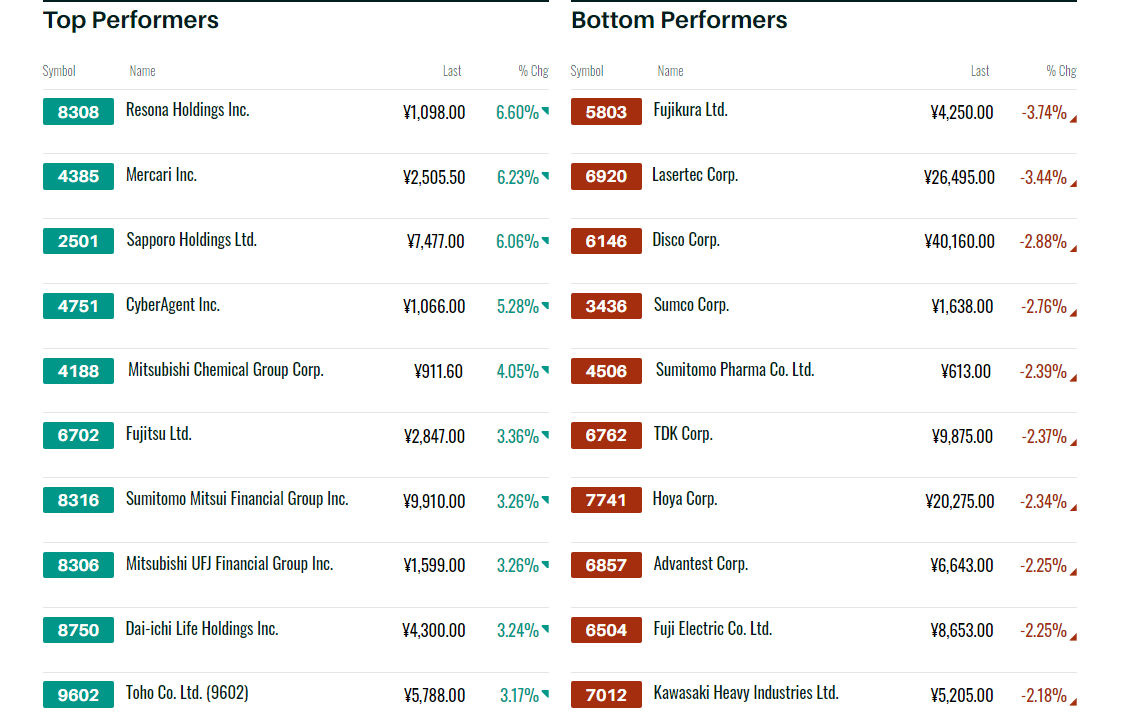Image resolution: width=1122 pixels, height=712 pixels.
Task: Open the 6920 Lasertec symbol badge
Action: point(606,177)
